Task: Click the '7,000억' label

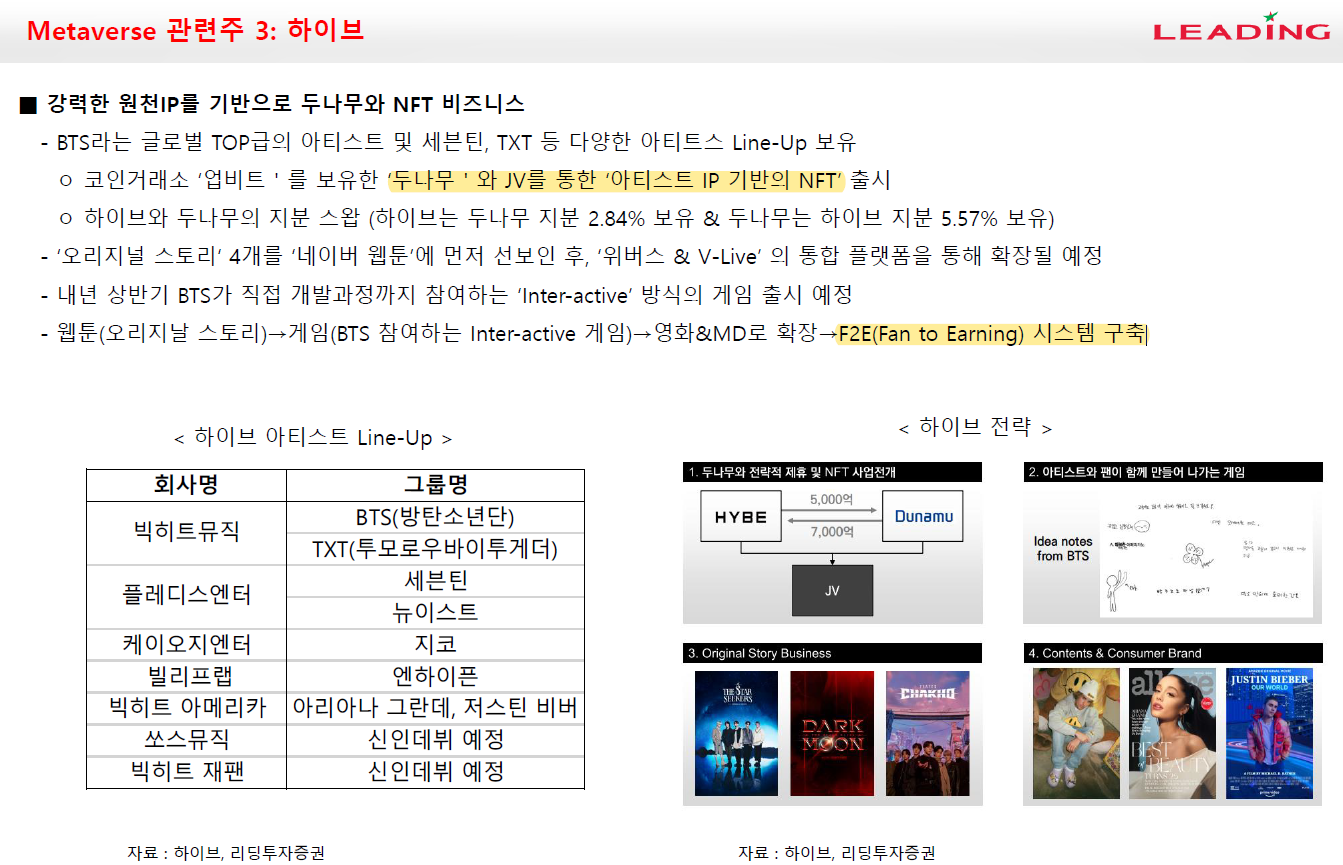Action: [x=832, y=531]
